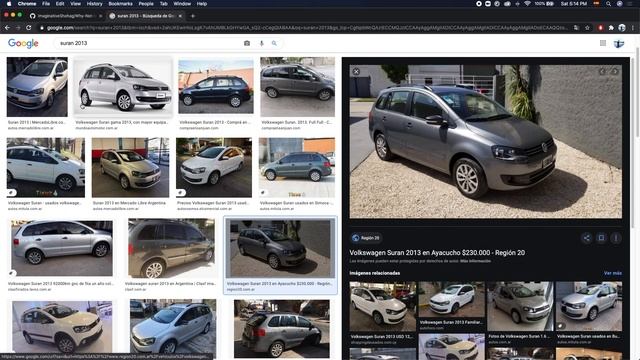Open related image Volkswagen Suran 2013 Familiar
Viewport: 640px width, 360px height.
tap(452, 299)
